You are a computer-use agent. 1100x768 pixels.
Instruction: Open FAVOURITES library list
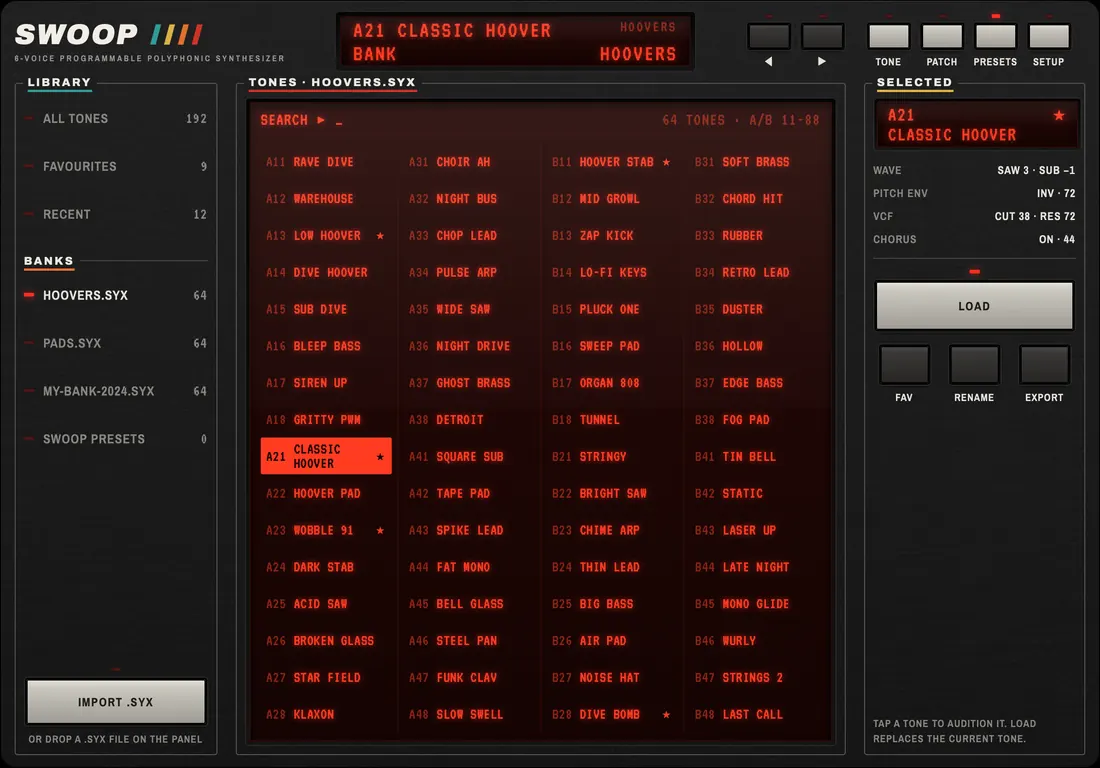(116, 166)
